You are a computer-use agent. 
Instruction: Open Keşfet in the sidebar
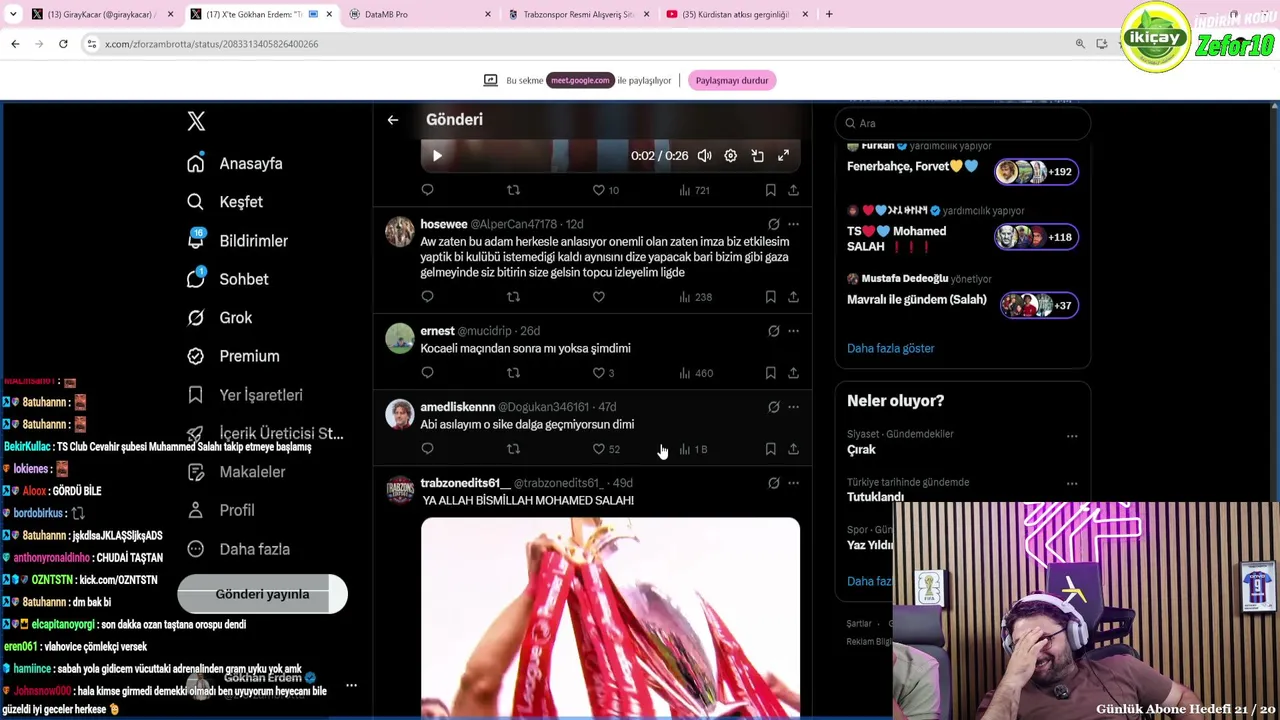(x=226, y=202)
